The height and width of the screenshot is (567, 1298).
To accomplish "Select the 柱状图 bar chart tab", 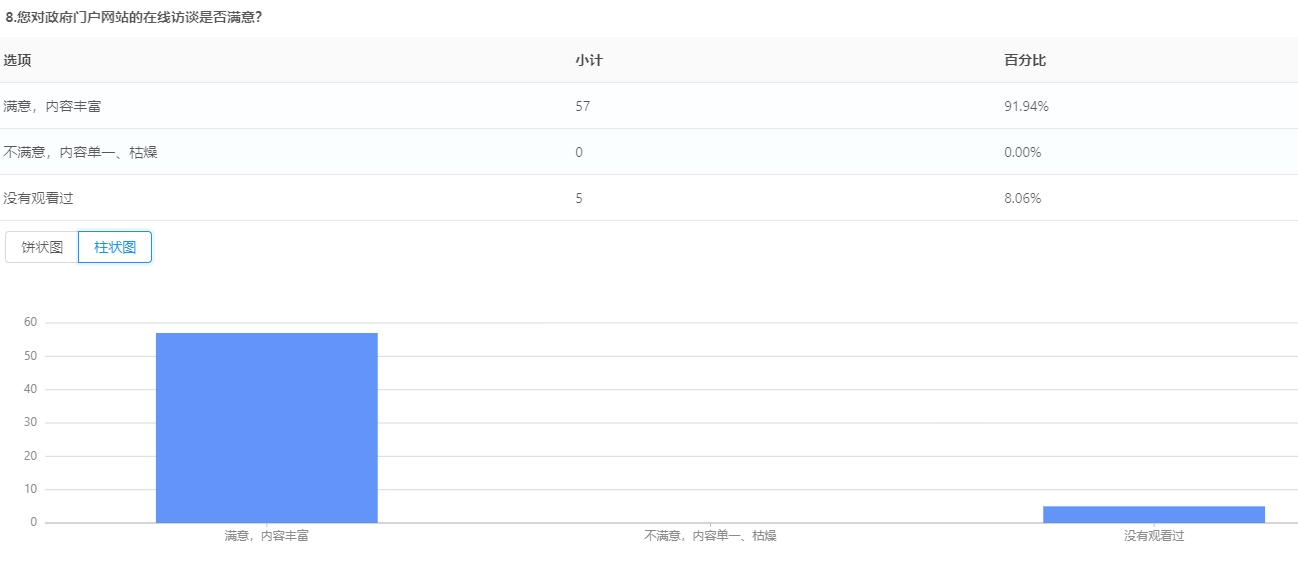I will pyautogui.click(x=115, y=247).
